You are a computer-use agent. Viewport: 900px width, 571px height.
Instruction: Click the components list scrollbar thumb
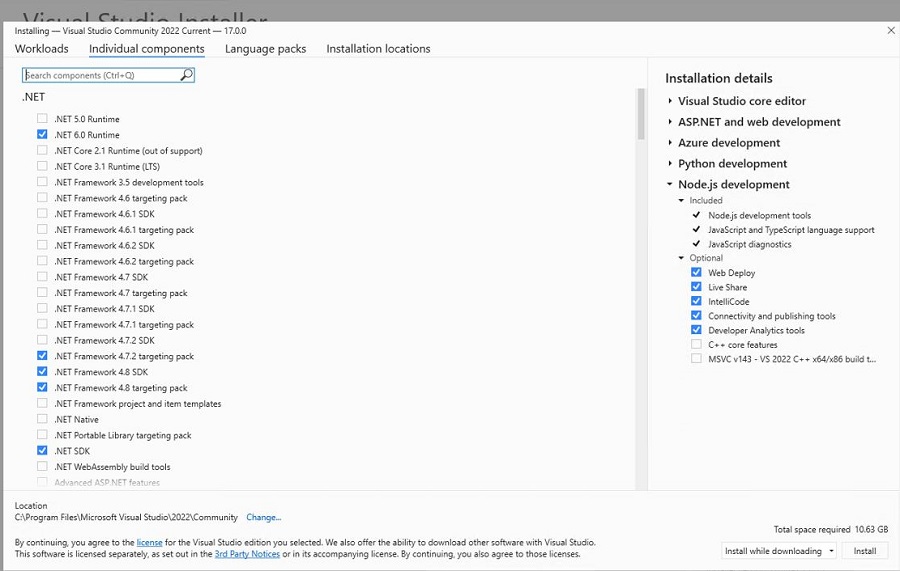(641, 114)
